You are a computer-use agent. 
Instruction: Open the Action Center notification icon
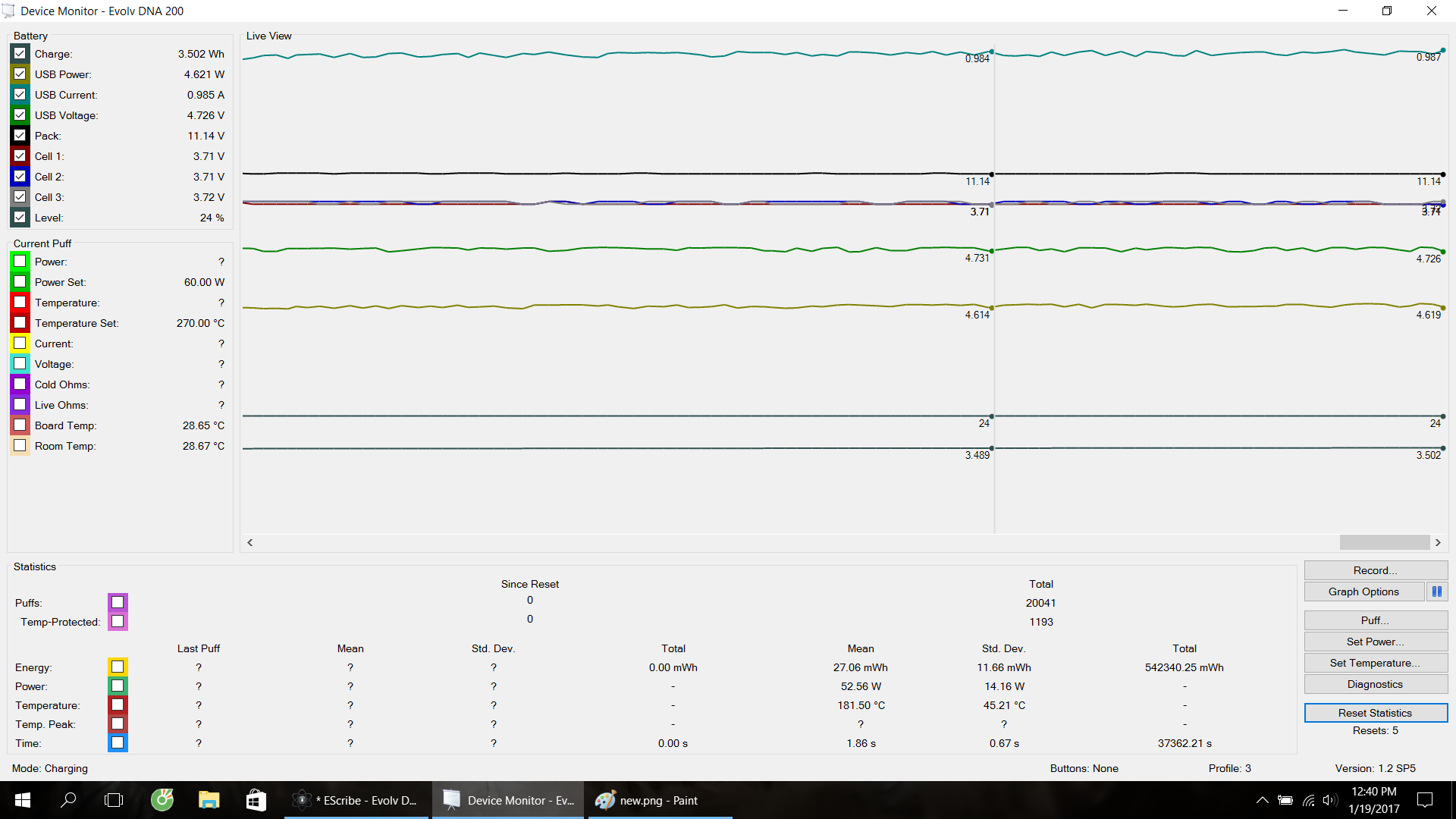(x=1425, y=800)
